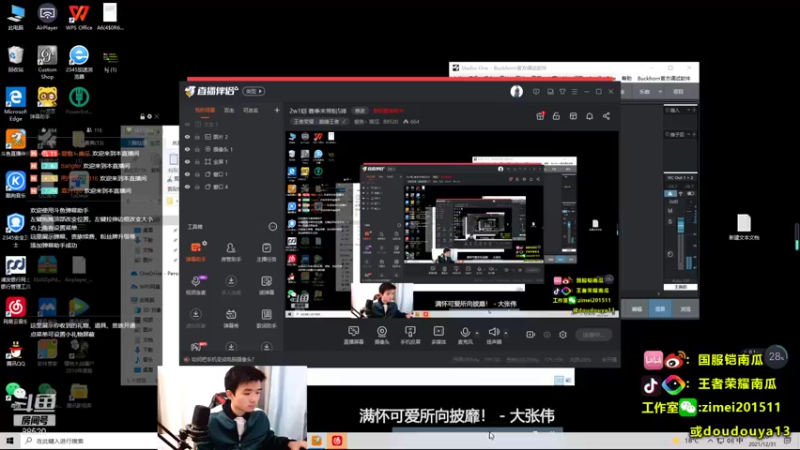Click the share icon above preview
Image resolution: width=800 pixels, height=450 pixels.
pyautogui.click(x=606, y=116)
